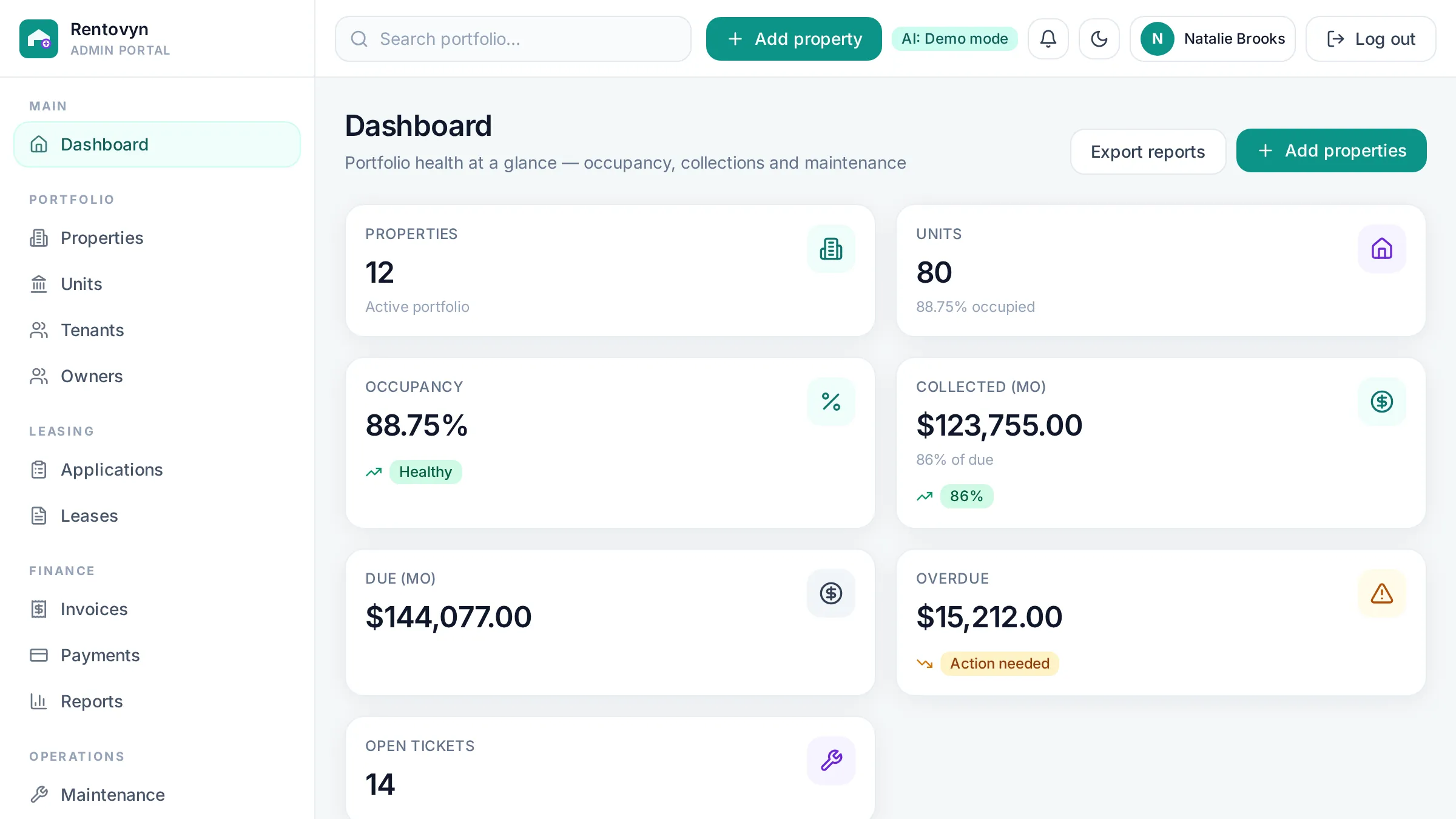Open Reports in the sidebar
Screen dimensions: 1456x819
click(157, 701)
